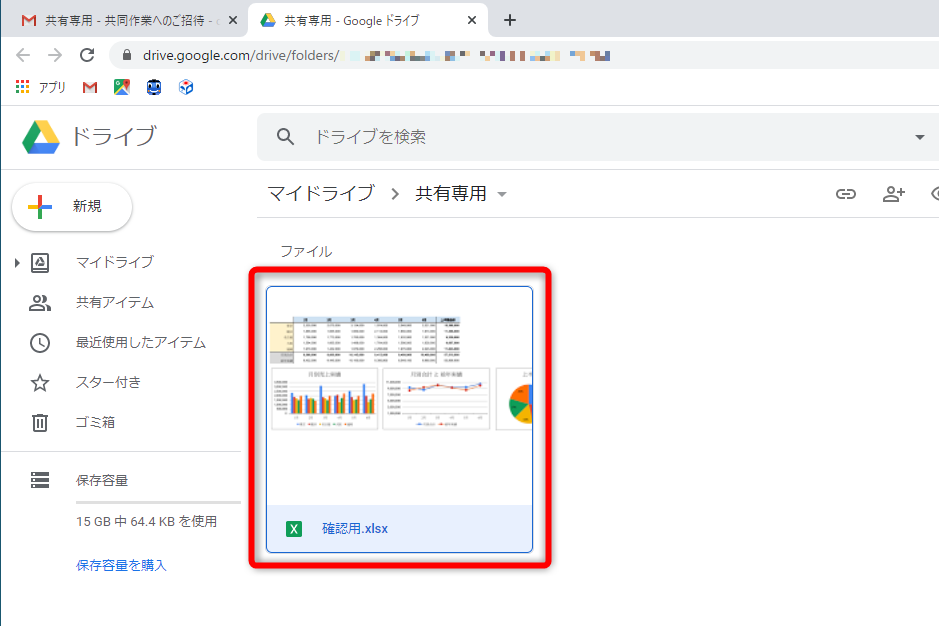Click the search magnifier icon
This screenshot has height=626, width=939.
pyautogui.click(x=286, y=135)
